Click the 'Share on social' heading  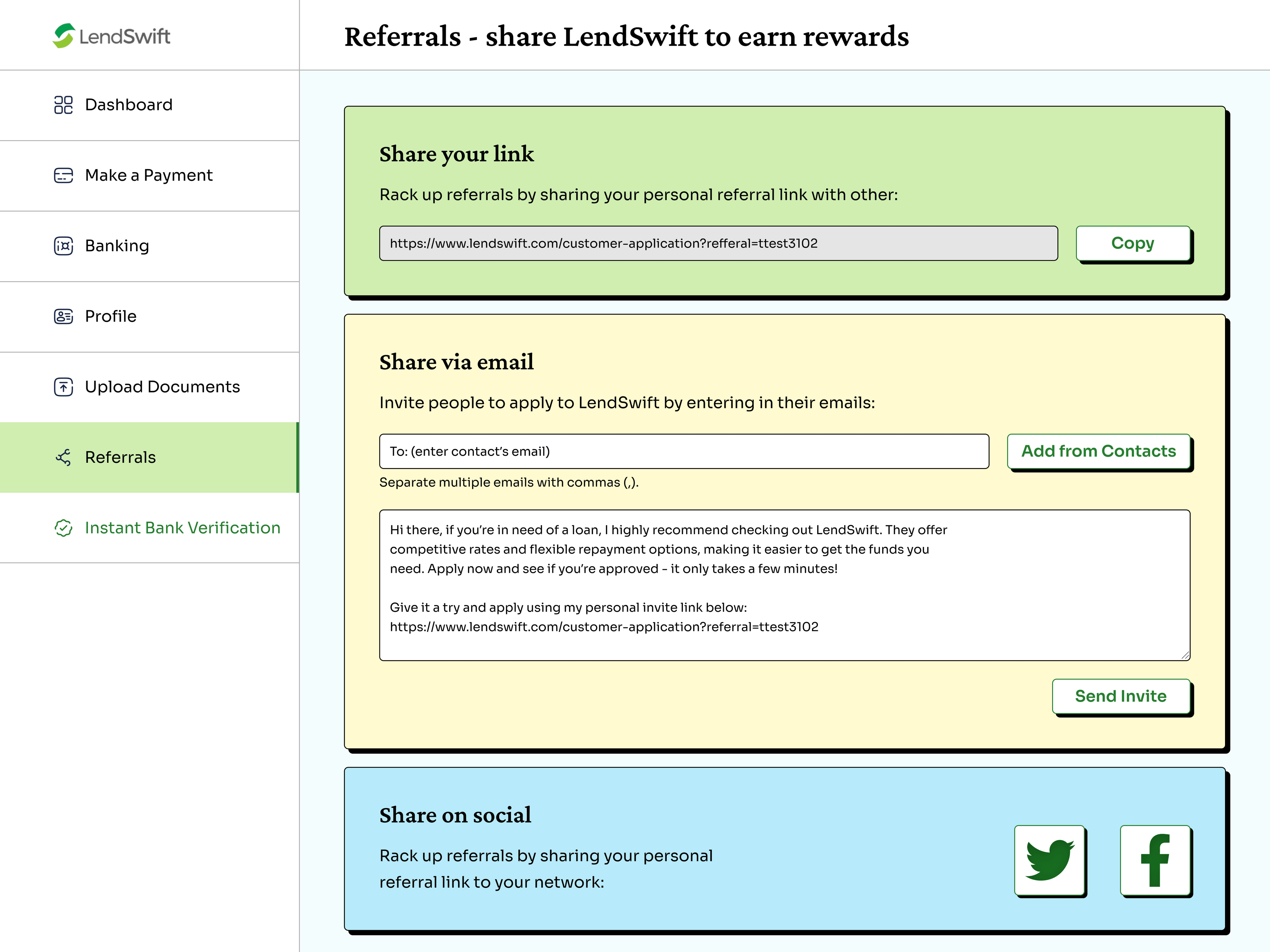[x=455, y=815]
